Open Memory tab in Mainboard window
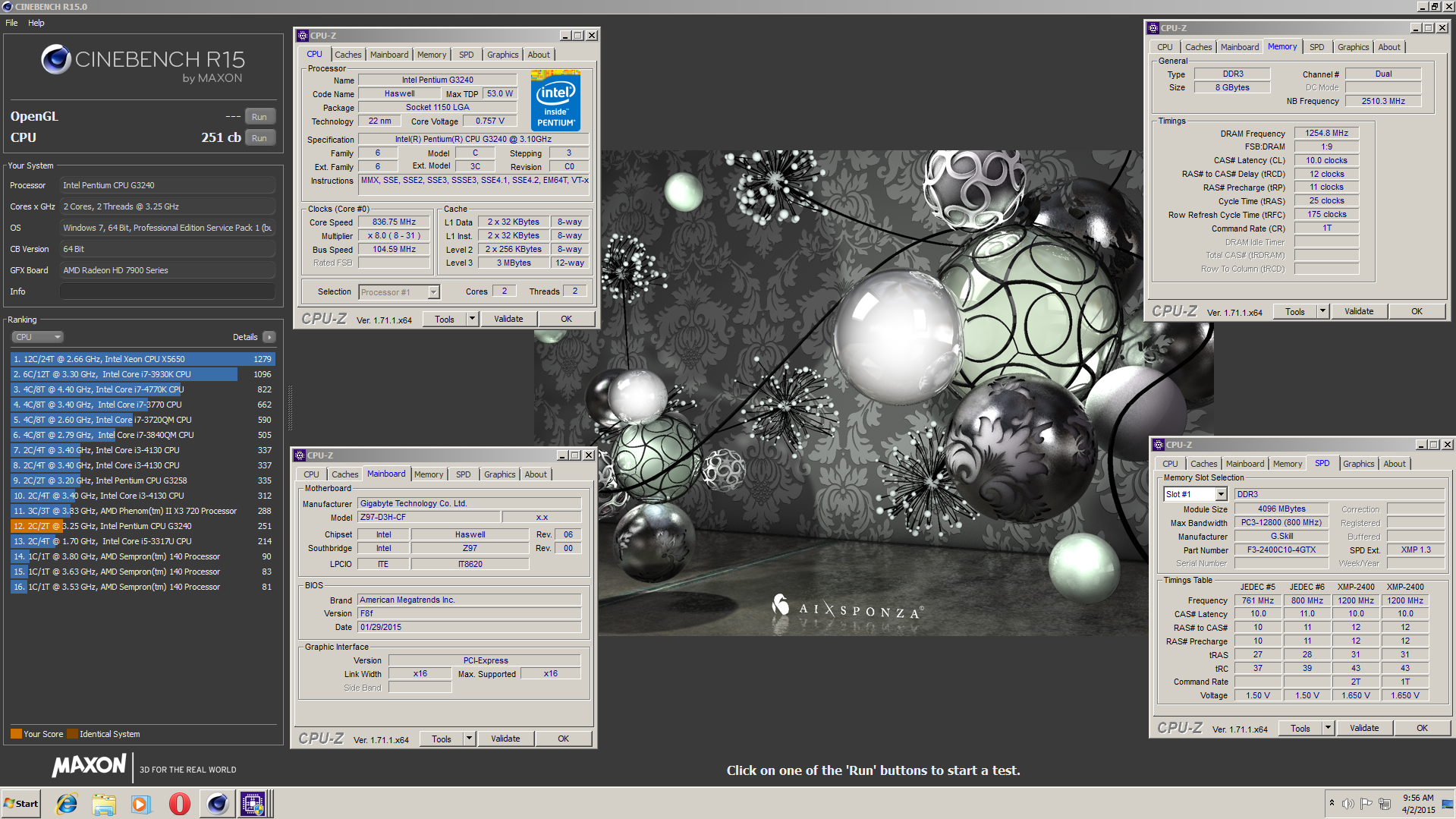This screenshot has width=1456, height=819. click(x=429, y=474)
